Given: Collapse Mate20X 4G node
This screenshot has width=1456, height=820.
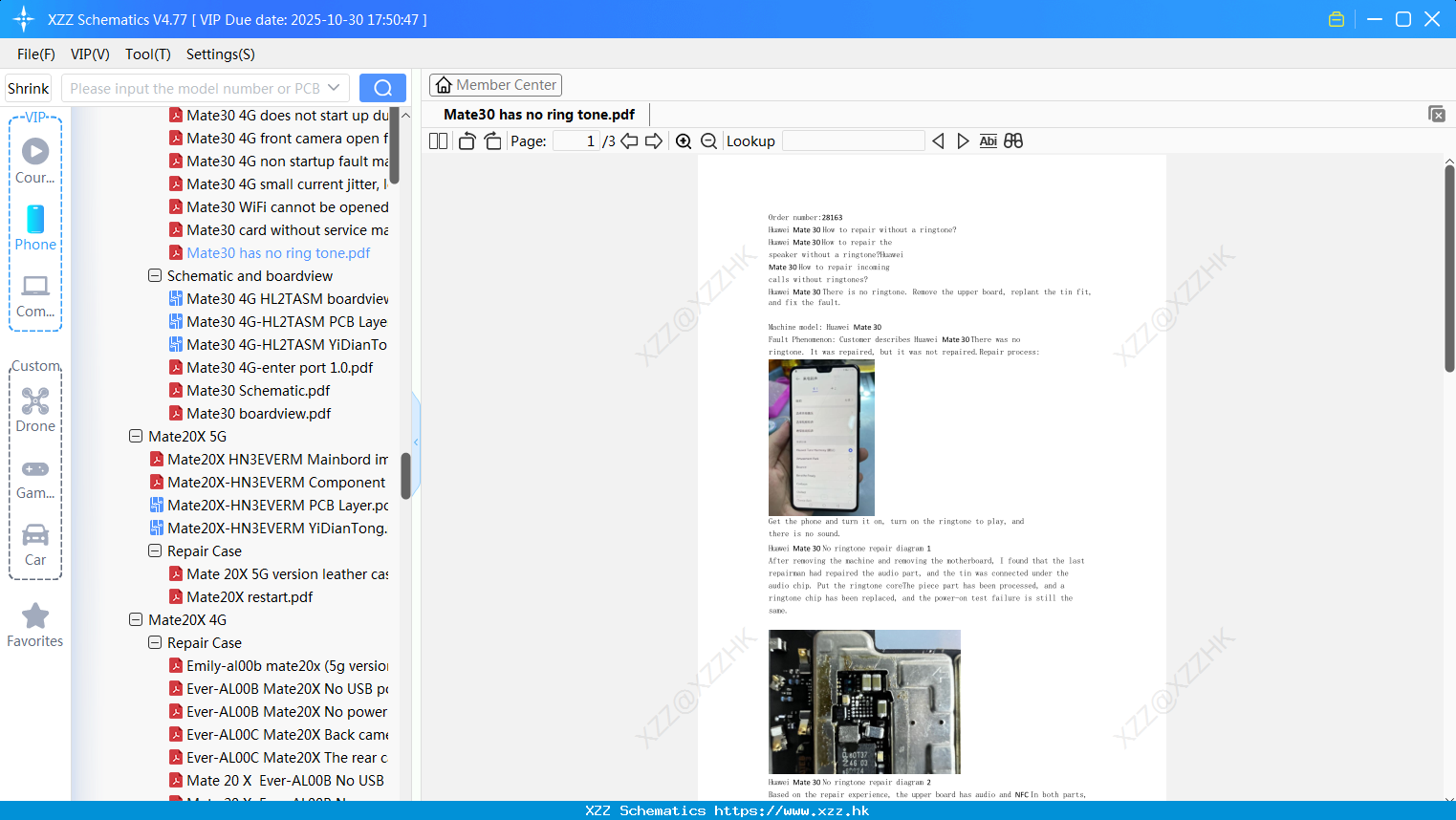Looking at the screenshot, I should pyautogui.click(x=136, y=620).
